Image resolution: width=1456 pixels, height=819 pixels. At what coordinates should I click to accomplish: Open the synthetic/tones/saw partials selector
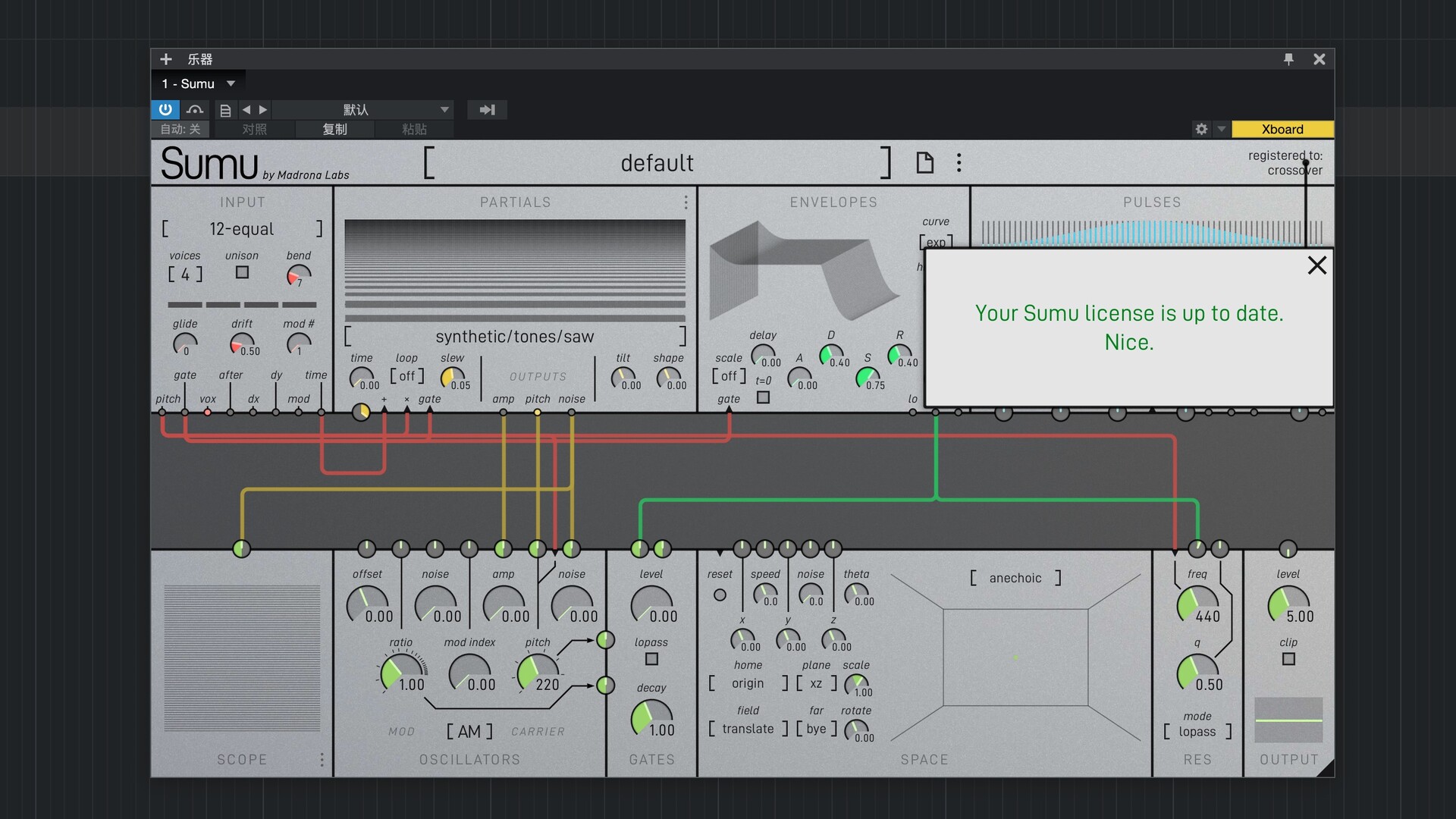click(x=515, y=337)
